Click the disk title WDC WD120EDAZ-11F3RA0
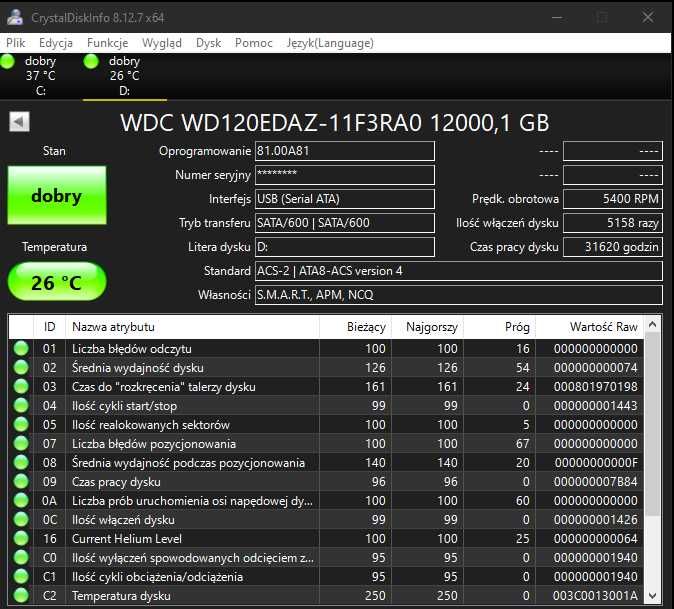Screen dimensions: 674x609 271,122
